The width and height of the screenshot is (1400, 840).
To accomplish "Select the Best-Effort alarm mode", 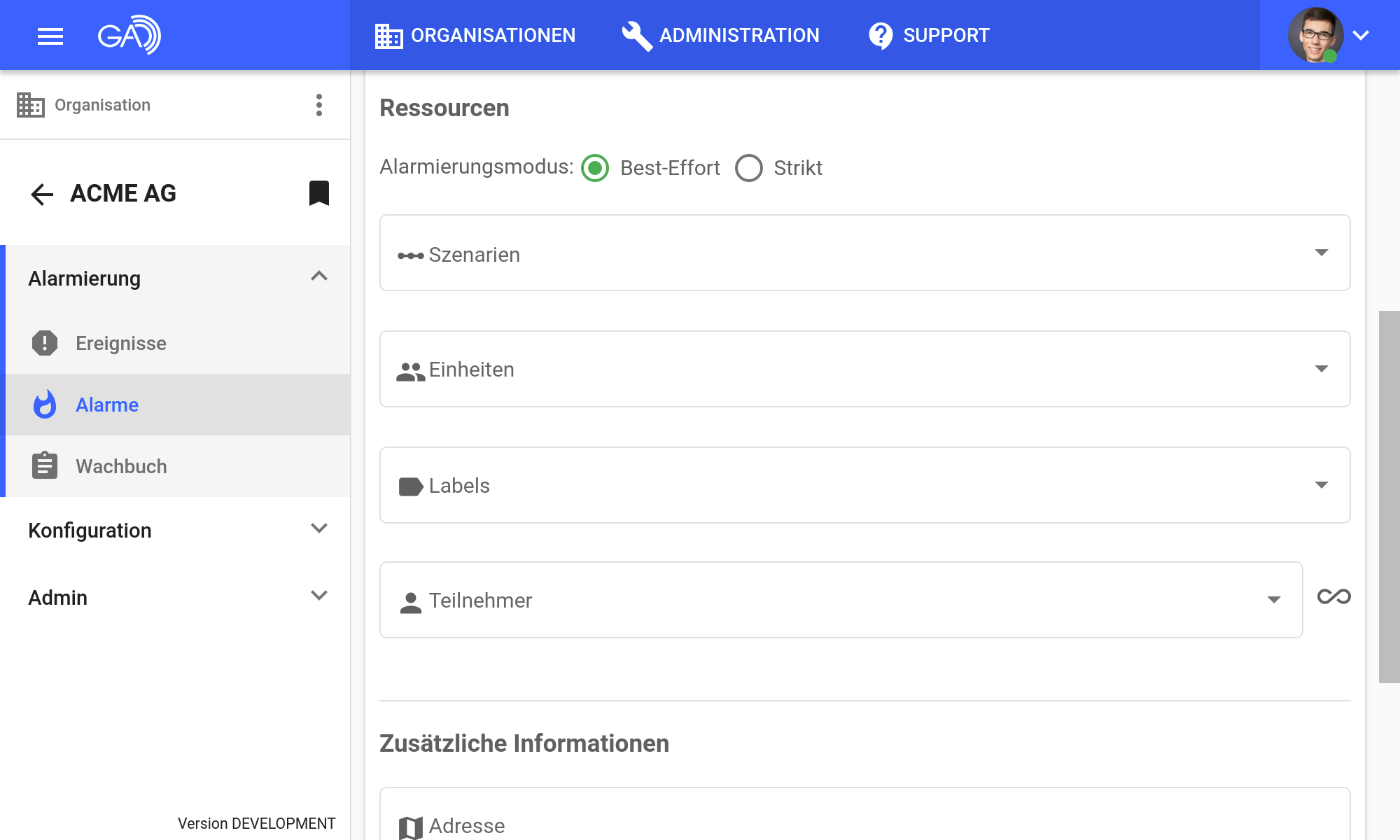I will [x=596, y=168].
